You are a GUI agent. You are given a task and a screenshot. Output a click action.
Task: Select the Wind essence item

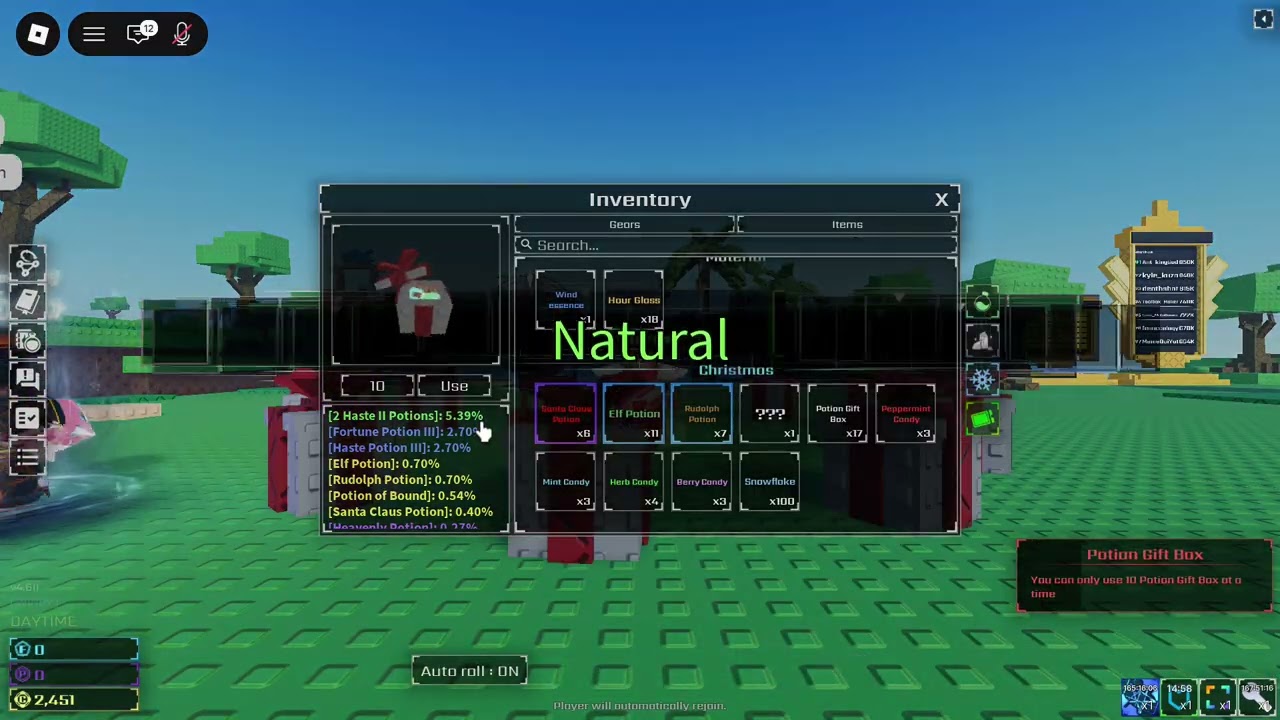566,300
